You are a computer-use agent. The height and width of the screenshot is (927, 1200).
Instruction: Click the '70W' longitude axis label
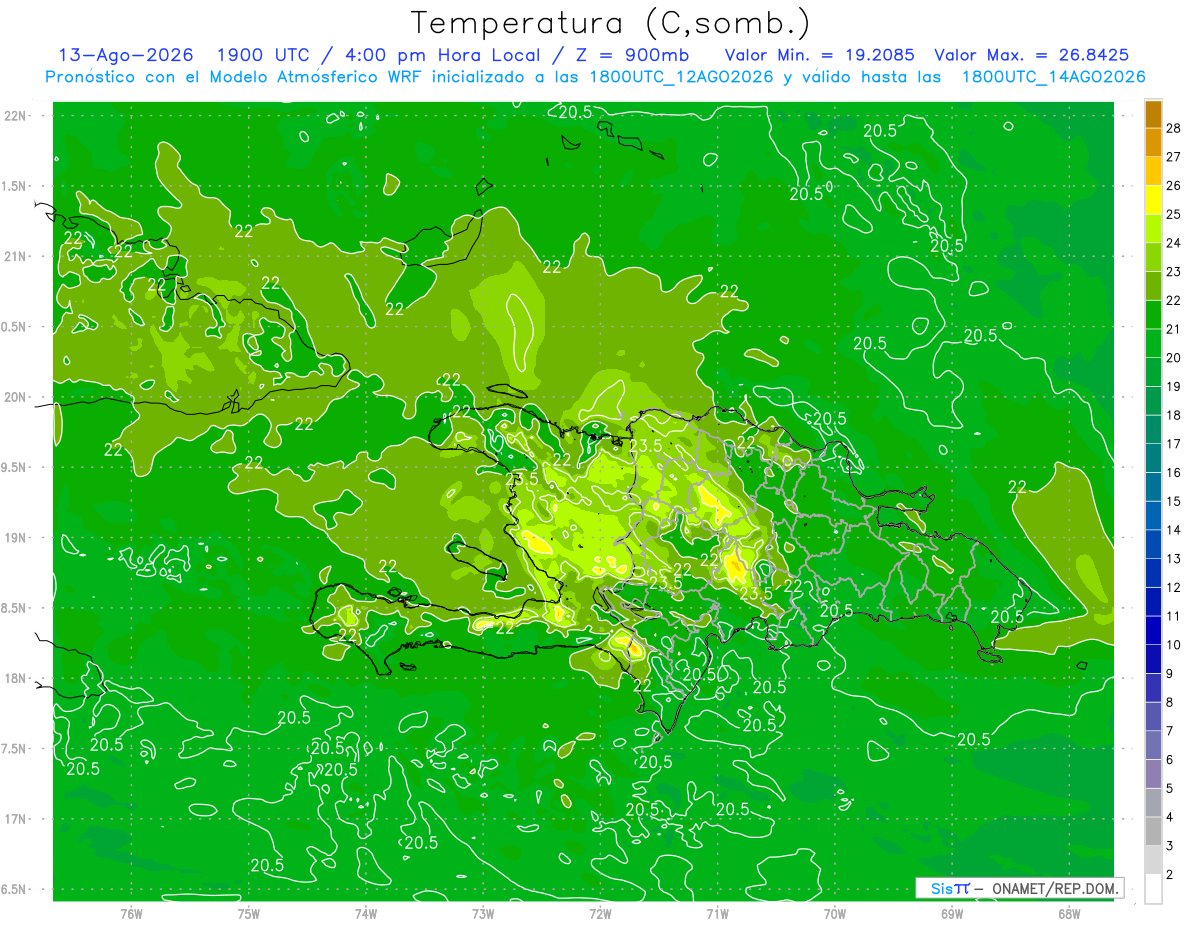(835, 914)
